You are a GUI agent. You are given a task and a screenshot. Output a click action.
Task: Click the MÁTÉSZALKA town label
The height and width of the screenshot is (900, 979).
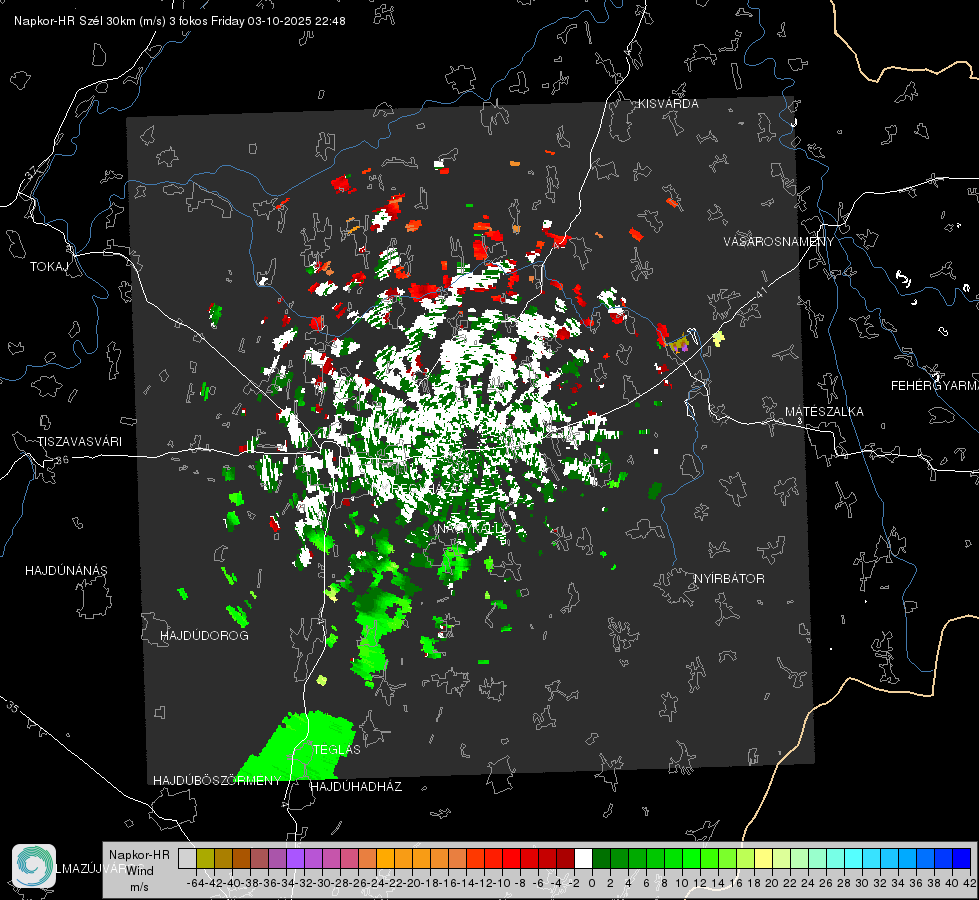point(824,412)
